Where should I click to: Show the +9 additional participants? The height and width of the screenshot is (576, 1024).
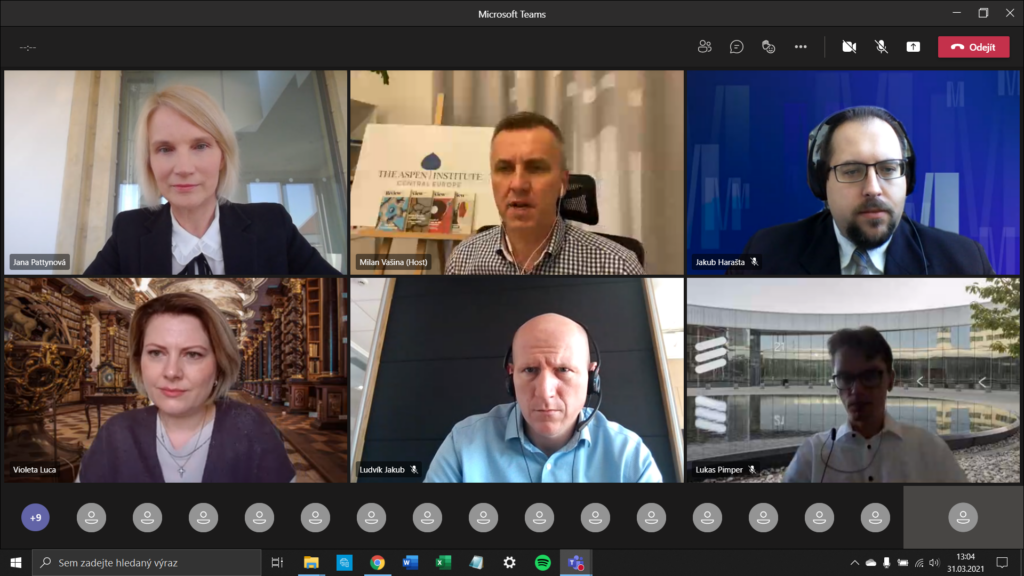pos(35,517)
